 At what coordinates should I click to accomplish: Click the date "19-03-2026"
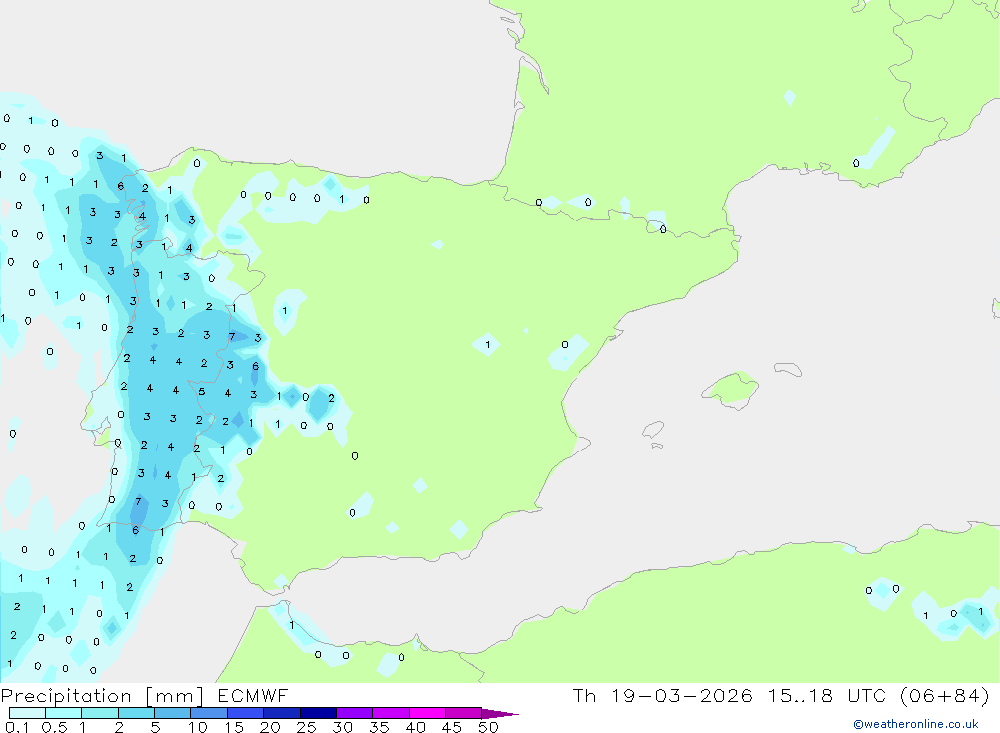pos(681,696)
